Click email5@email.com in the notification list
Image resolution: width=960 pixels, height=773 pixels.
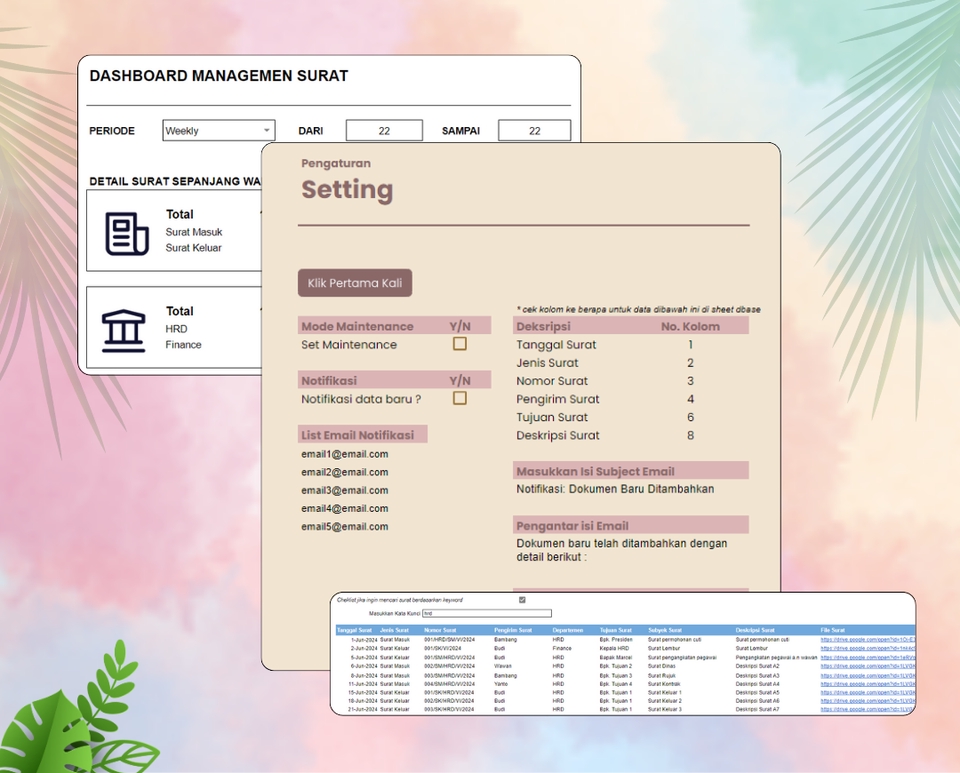(344, 526)
